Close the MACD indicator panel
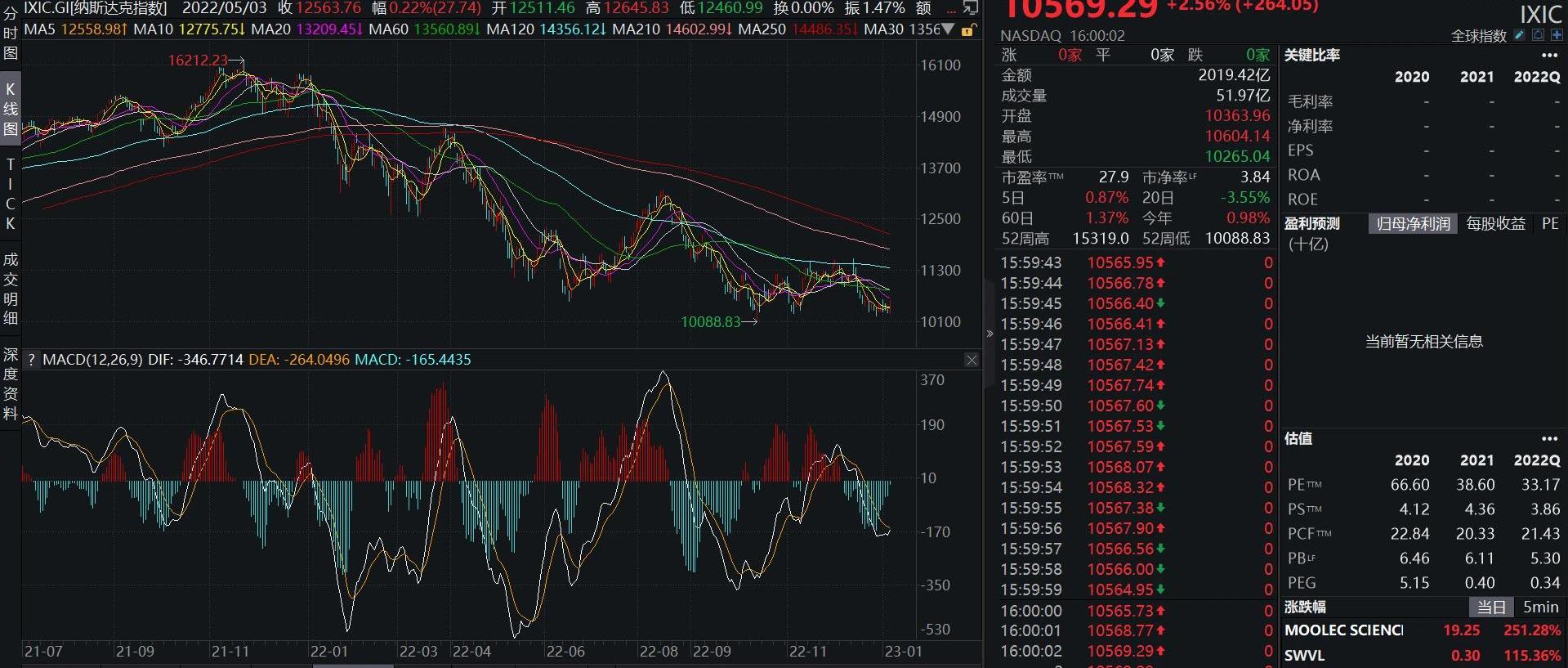Image resolution: width=1568 pixels, height=668 pixels. pos(971,360)
